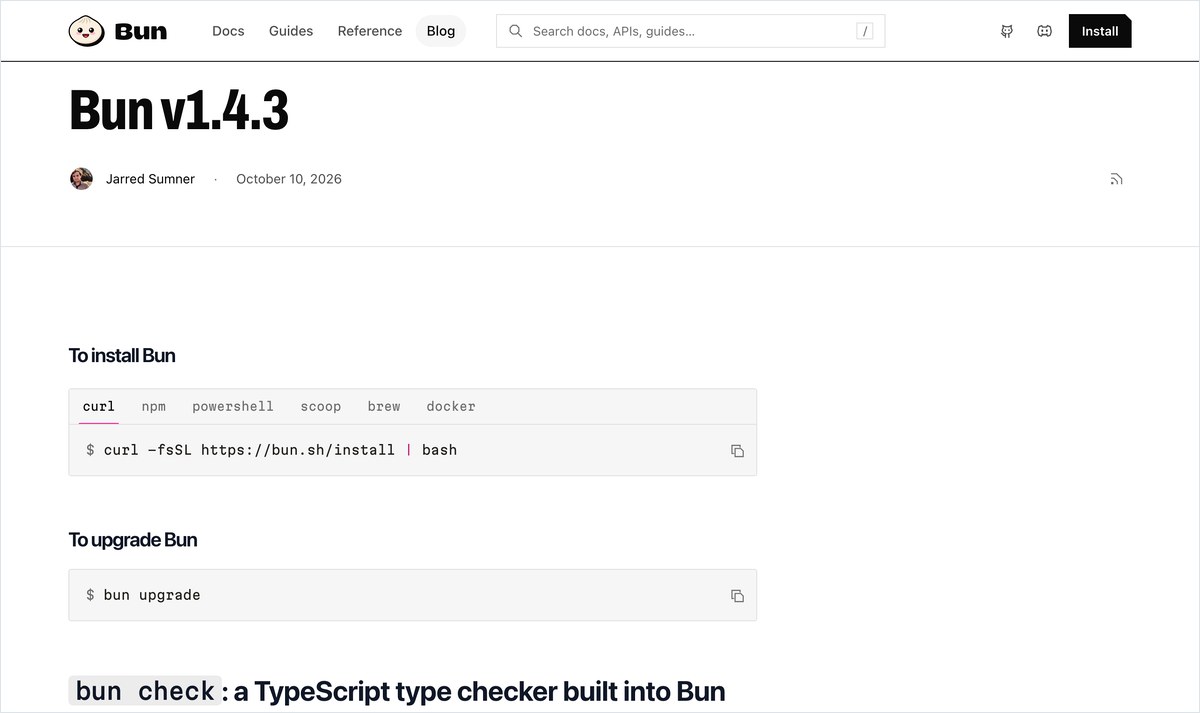Click the curl -fsSL command text
The image size is (1200, 713).
[280, 450]
